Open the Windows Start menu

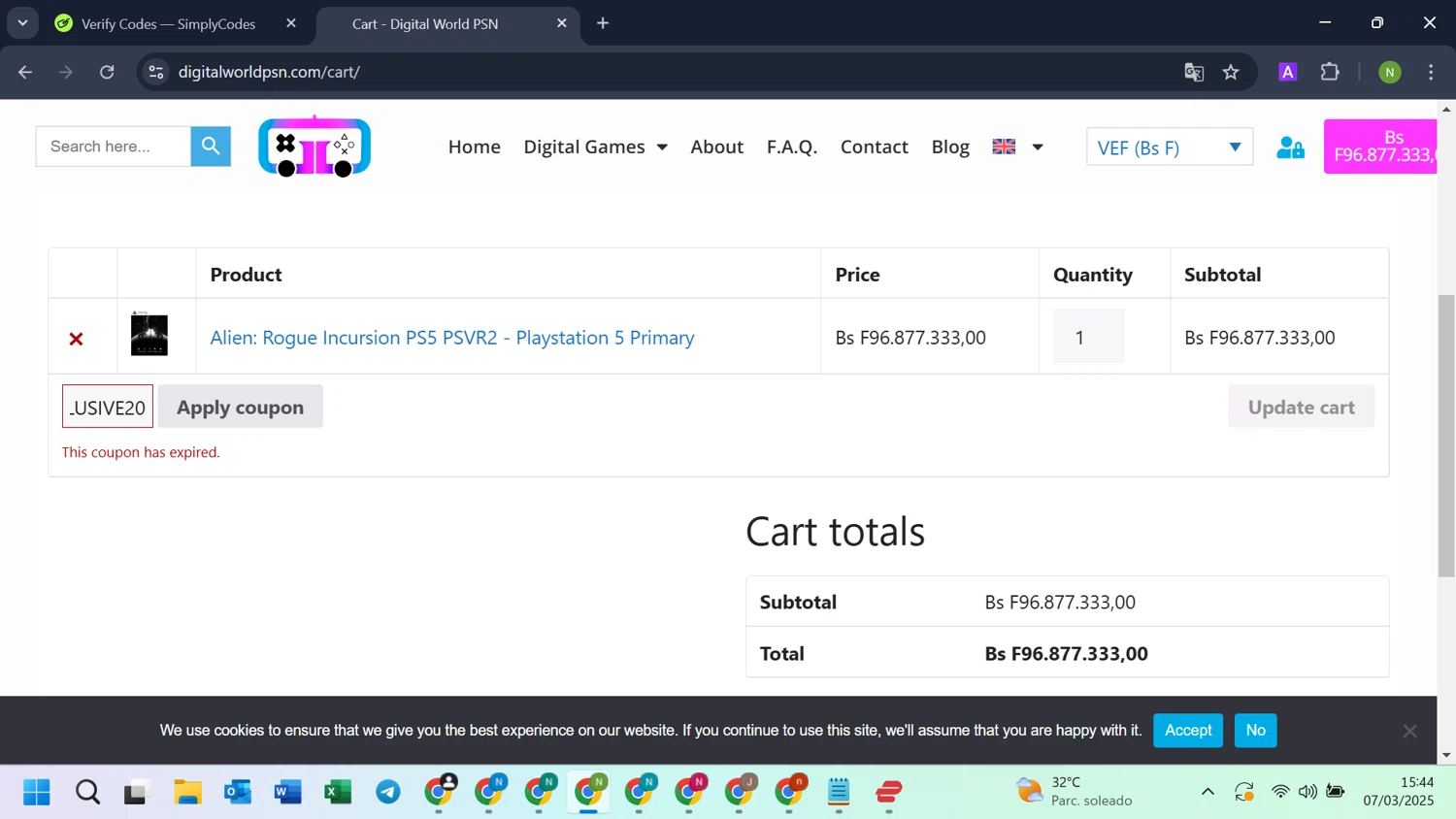tap(37, 793)
